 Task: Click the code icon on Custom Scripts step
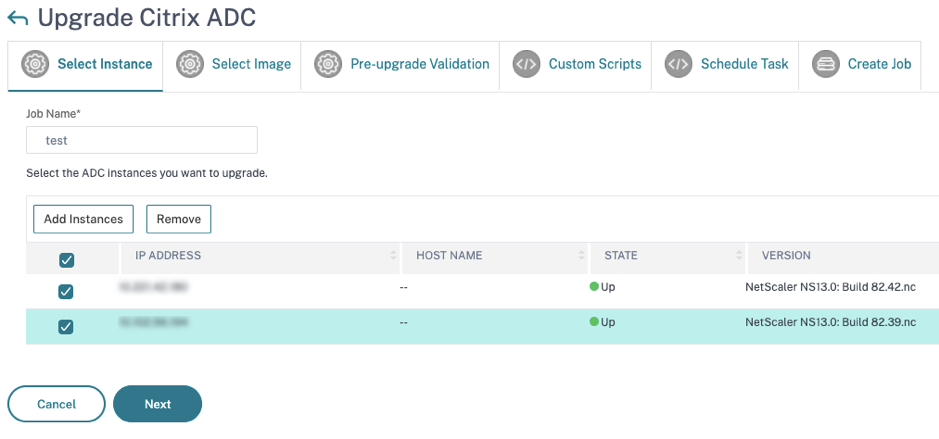526,64
